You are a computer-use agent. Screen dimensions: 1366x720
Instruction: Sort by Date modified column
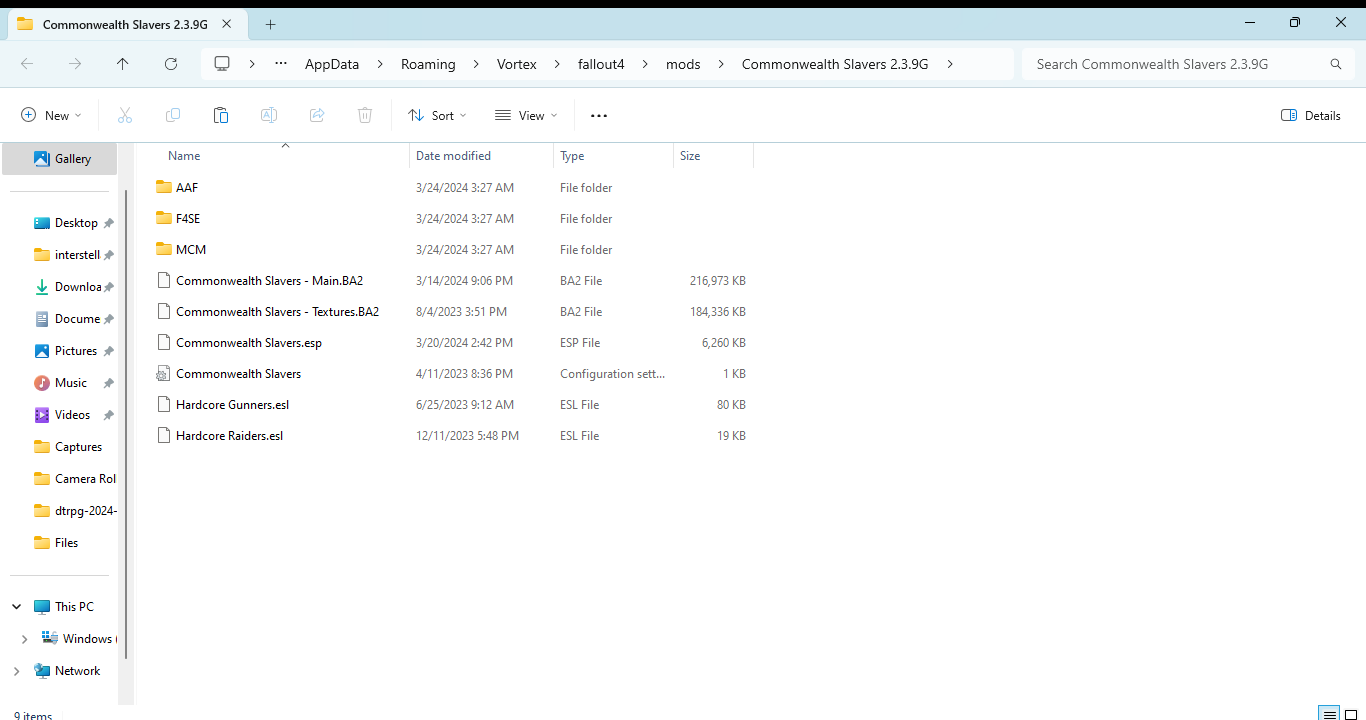tap(453, 156)
